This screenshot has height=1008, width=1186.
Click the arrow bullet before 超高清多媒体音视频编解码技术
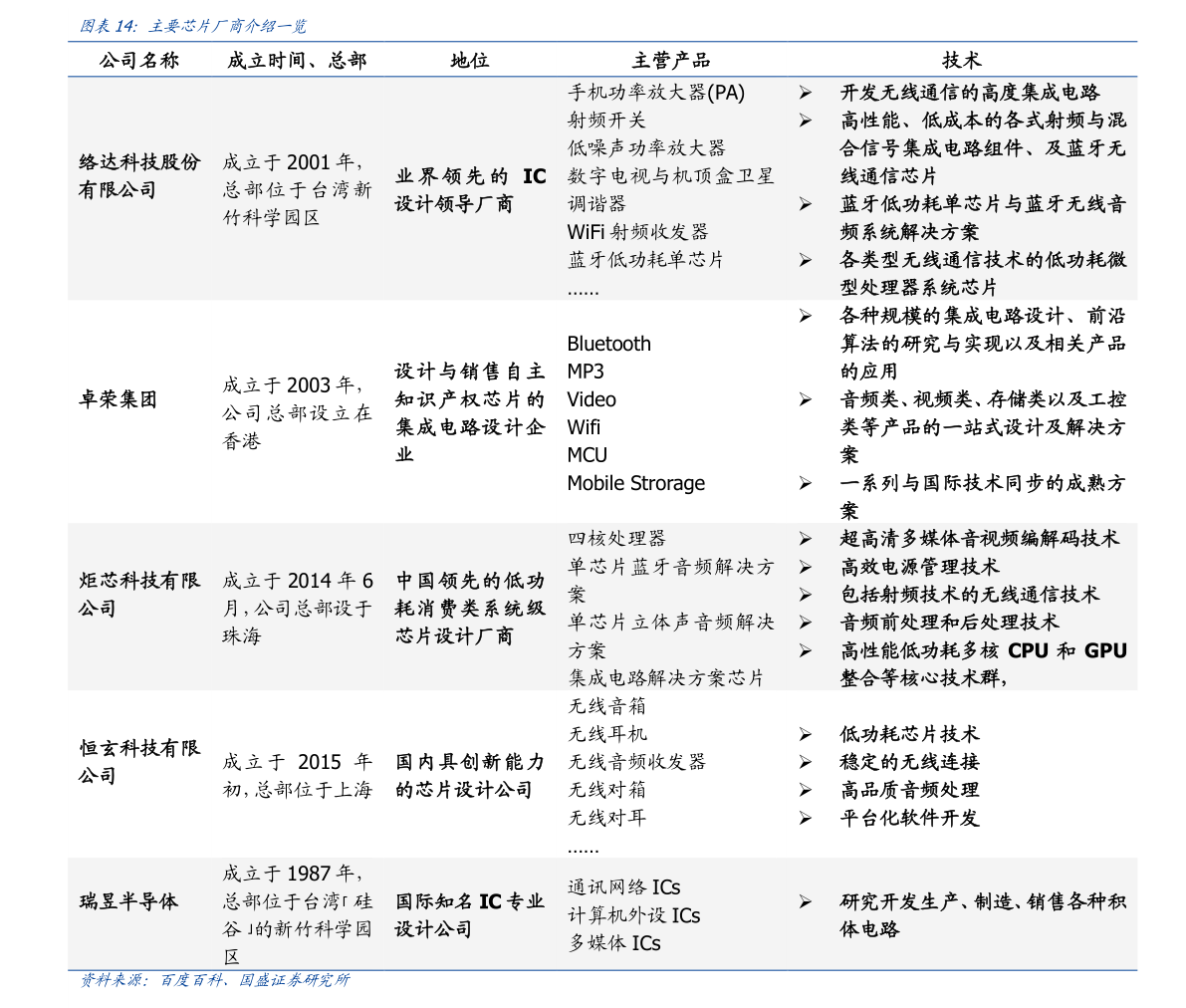tap(805, 539)
